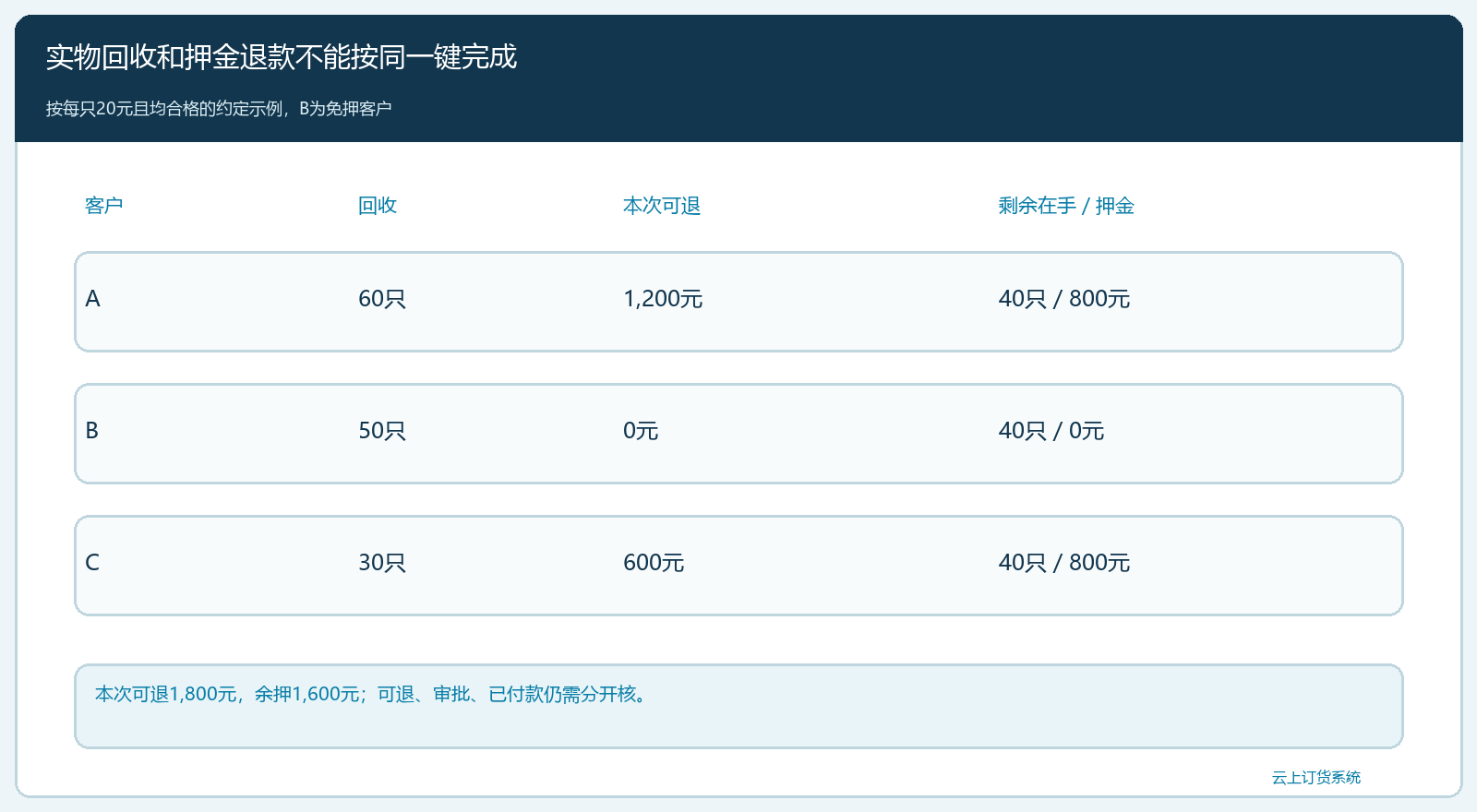Click the summary note 本次可退1,800元
The height and width of the screenshot is (812, 1477).
coord(166,694)
